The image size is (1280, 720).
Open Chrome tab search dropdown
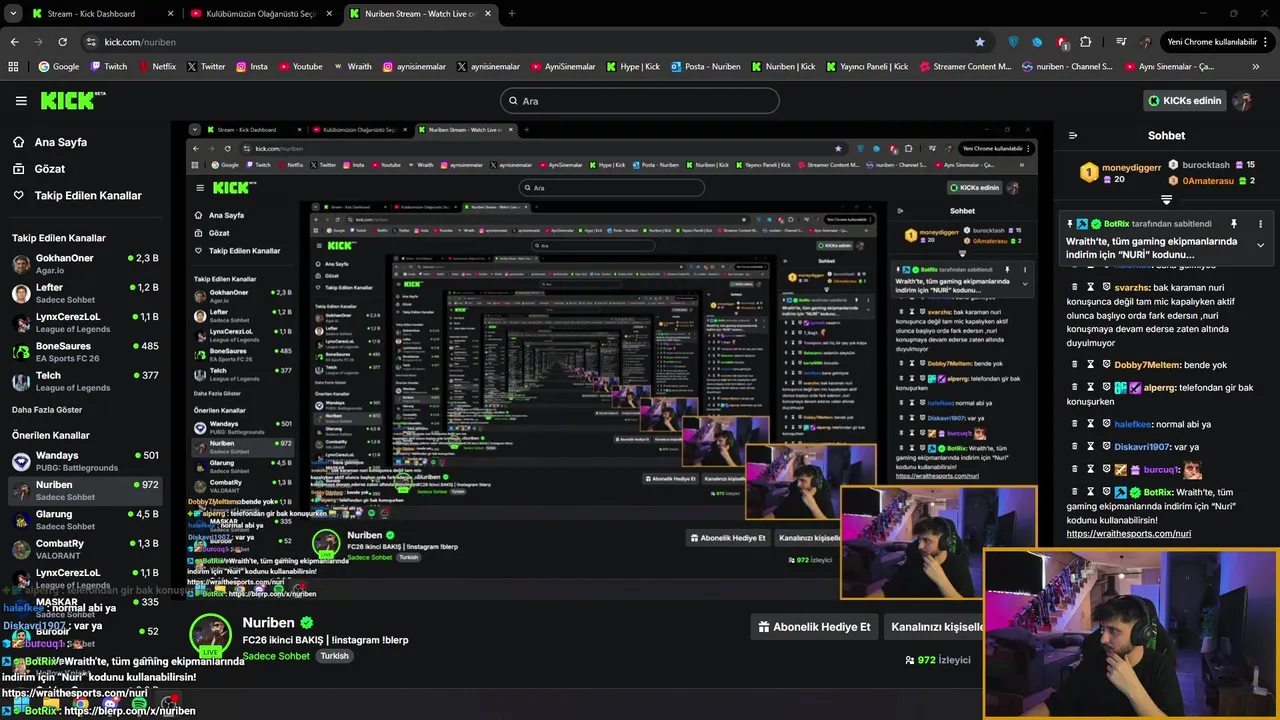14,14
